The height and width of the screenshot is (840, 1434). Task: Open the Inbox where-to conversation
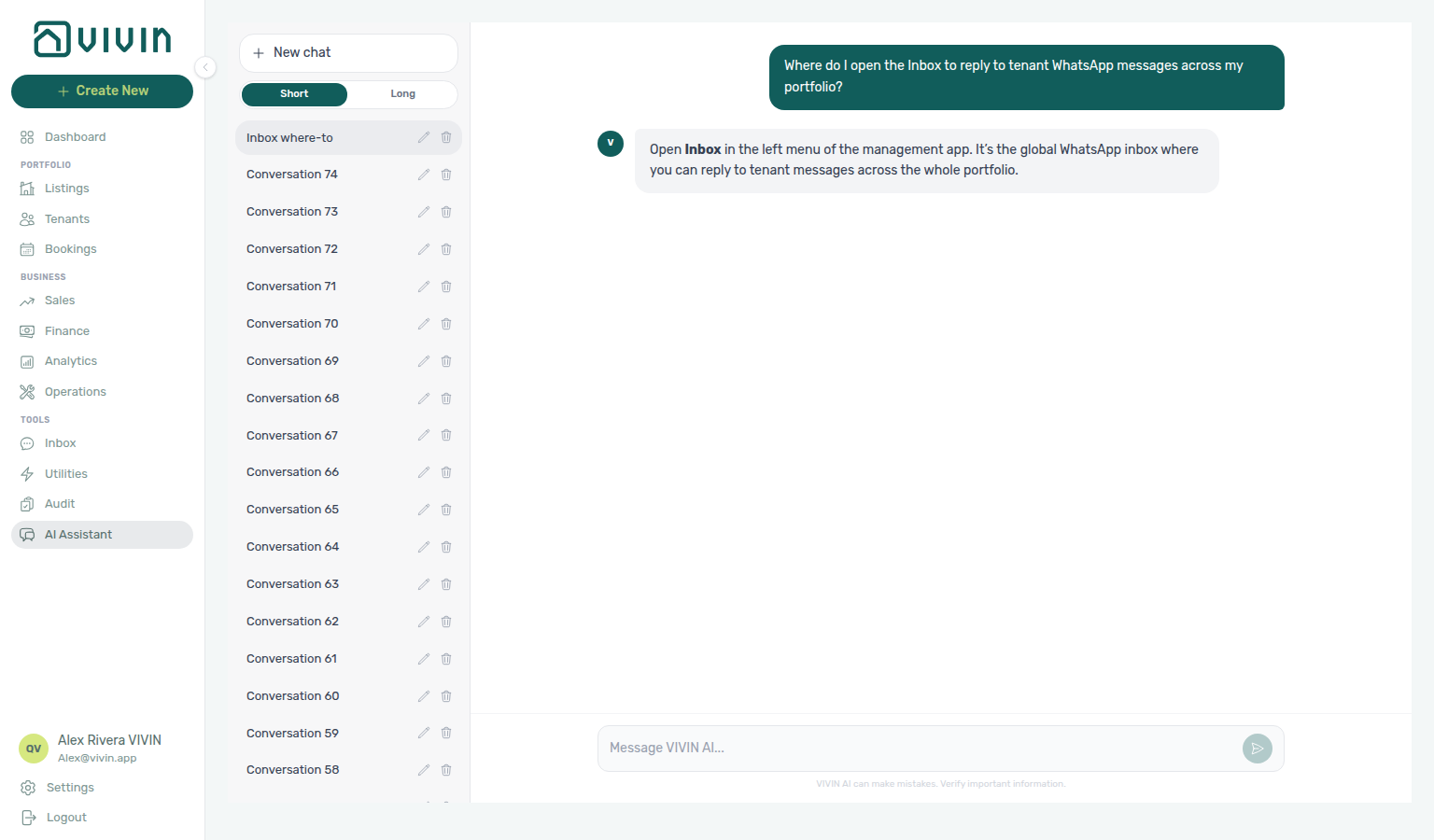click(348, 137)
